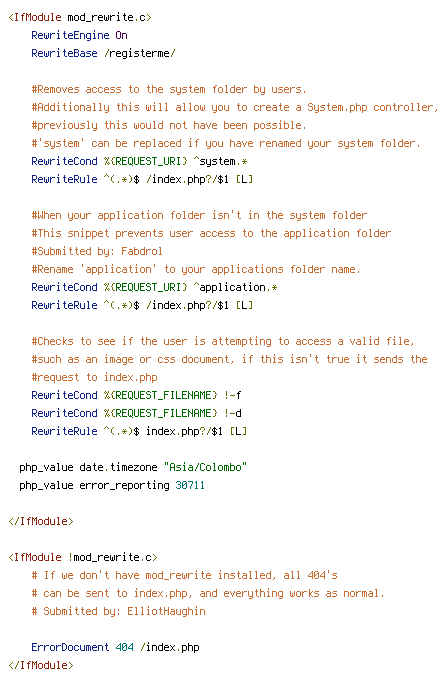Image resolution: width=448 pixels, height=682 pixels.
Task: Click the error_reporting value 30711
Action: tap(190, 485)
